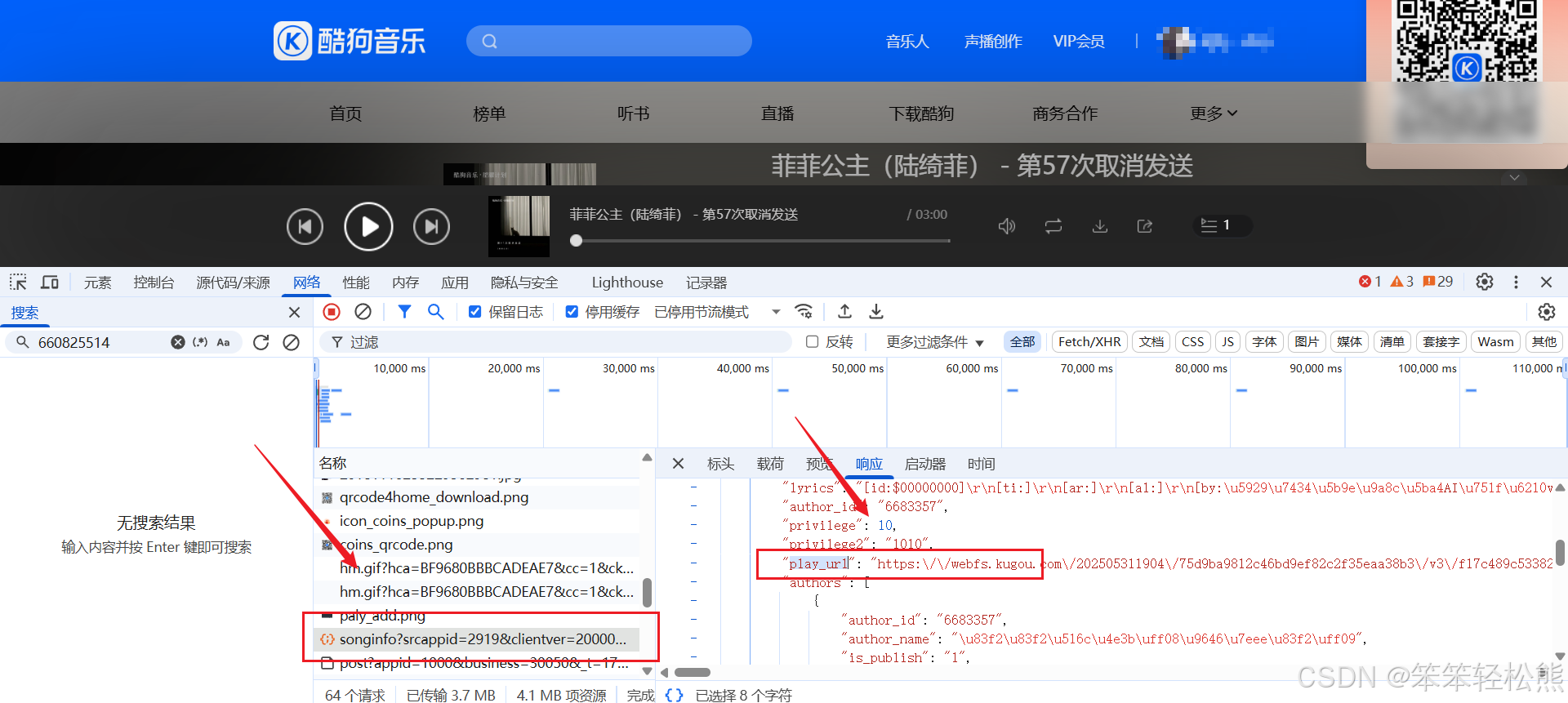
Task: Refresh the search results
Action: point(261,342)
